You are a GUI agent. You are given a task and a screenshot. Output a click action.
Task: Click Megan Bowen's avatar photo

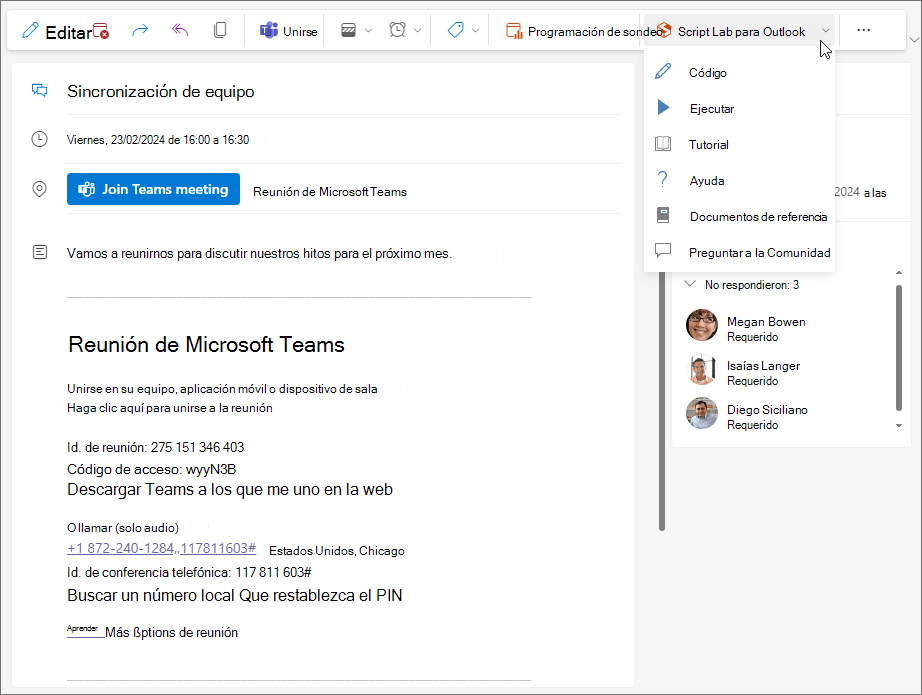pos(701,325)
